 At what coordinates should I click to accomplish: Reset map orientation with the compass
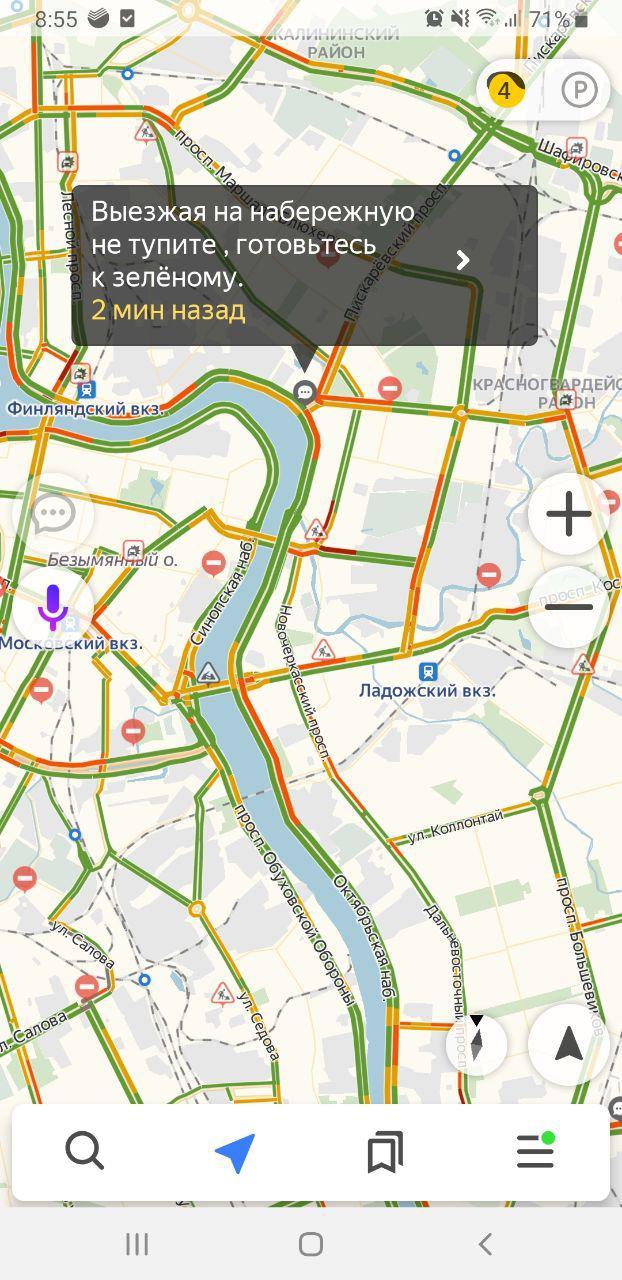[477, 1044]
